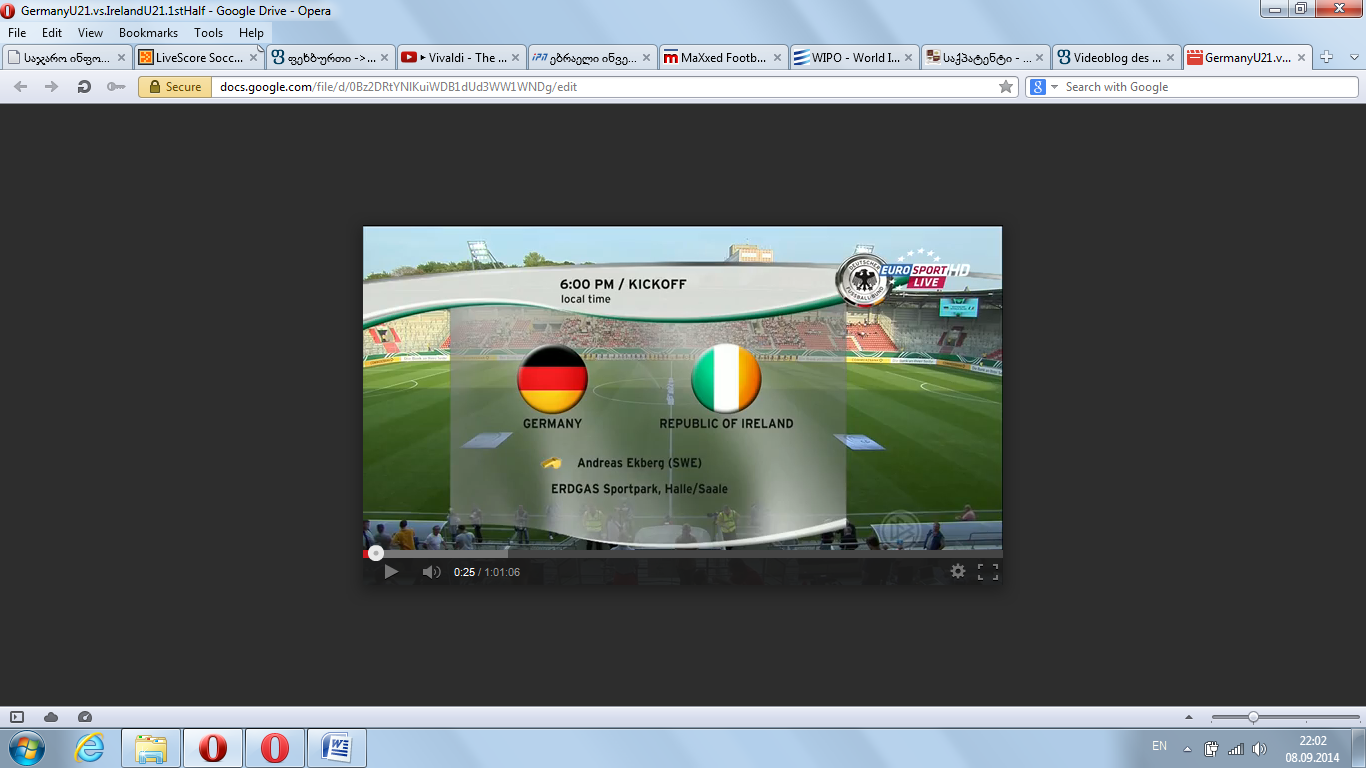Screen dimensions: 1366x768
Task: Go forward to the next page
Action: [x=51, y=87]
